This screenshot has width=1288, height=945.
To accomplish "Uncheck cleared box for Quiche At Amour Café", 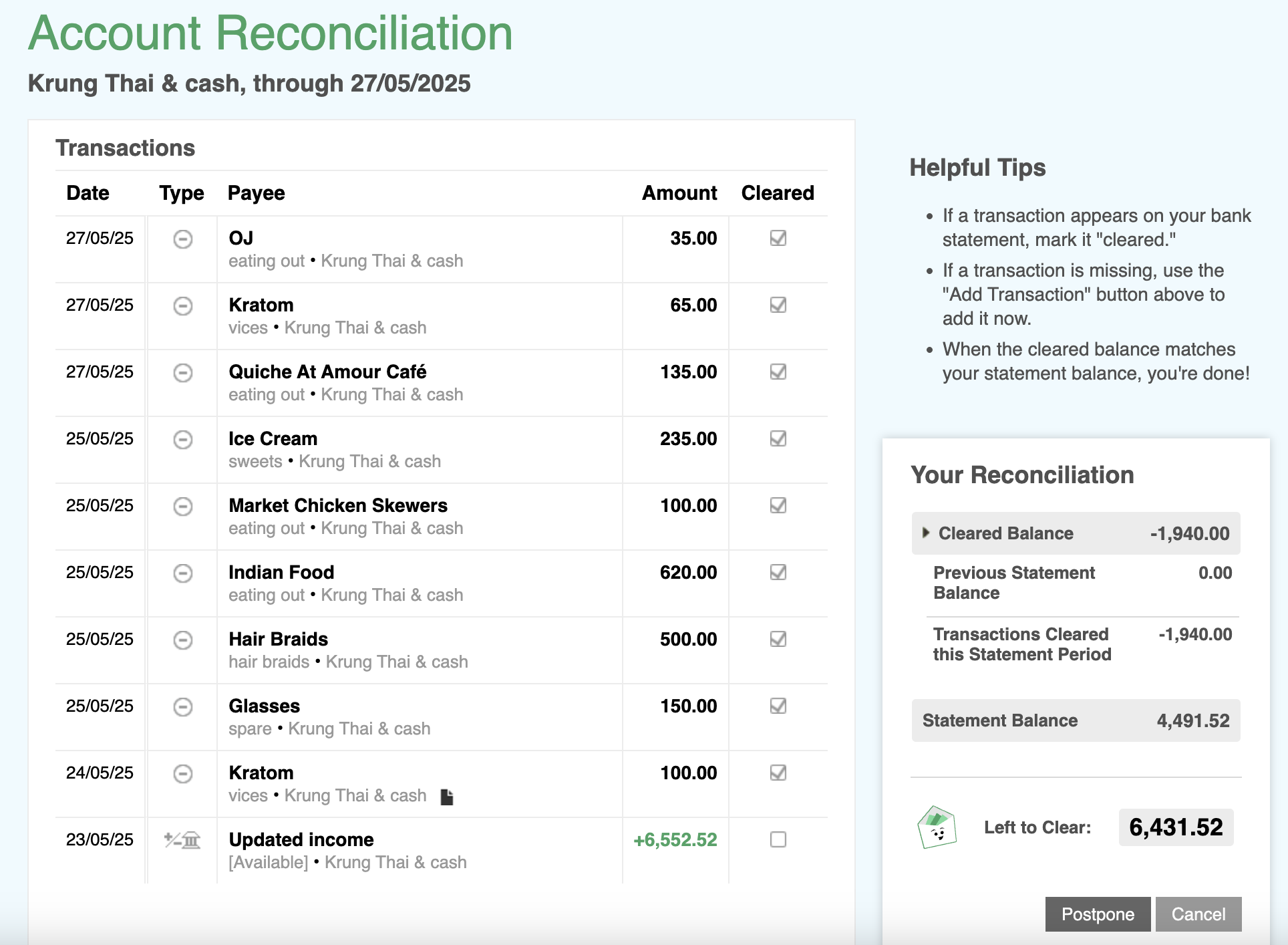I will [x=778, y=372].
